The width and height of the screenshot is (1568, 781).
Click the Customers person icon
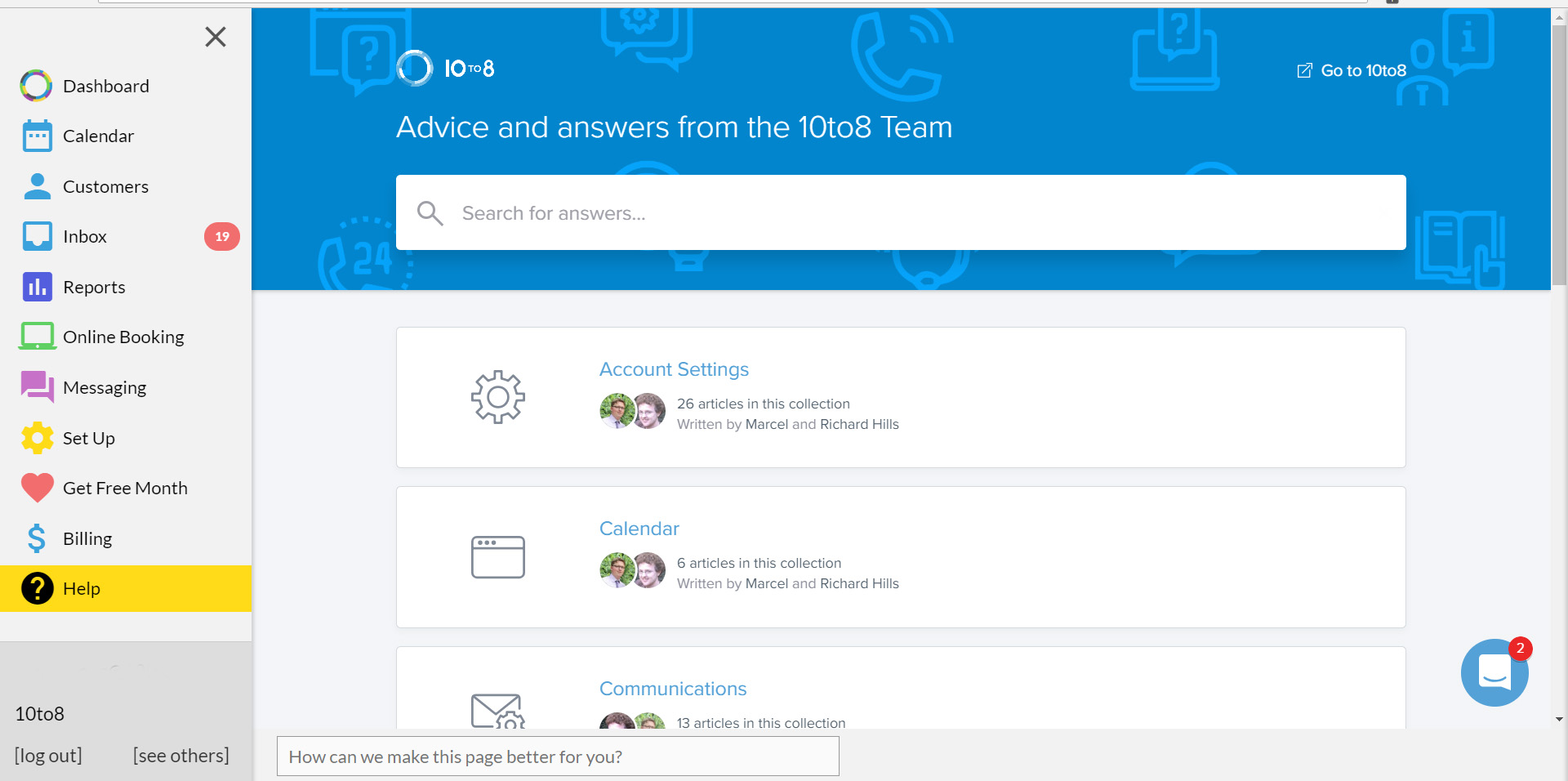37,186
